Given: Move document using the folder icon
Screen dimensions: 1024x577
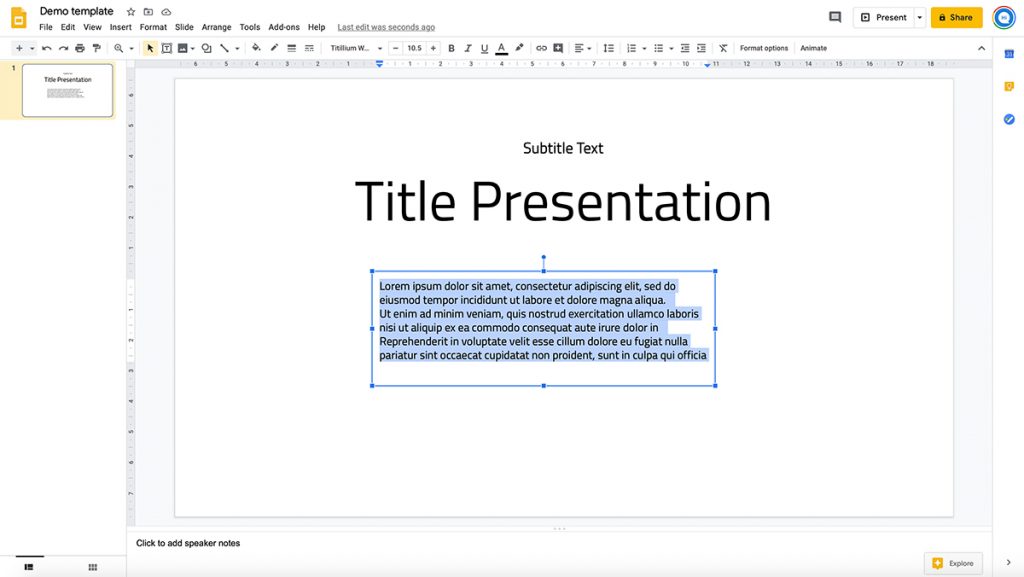Looking at the screenshot, I should click(148, 12).
